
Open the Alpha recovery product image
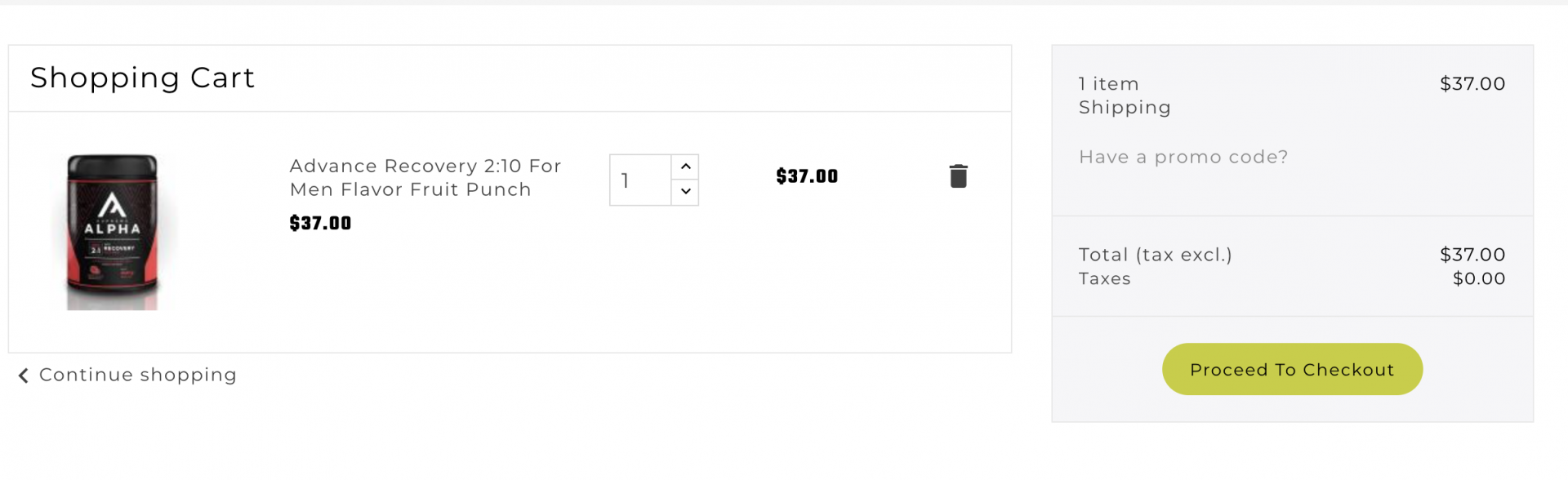point(113,231)
